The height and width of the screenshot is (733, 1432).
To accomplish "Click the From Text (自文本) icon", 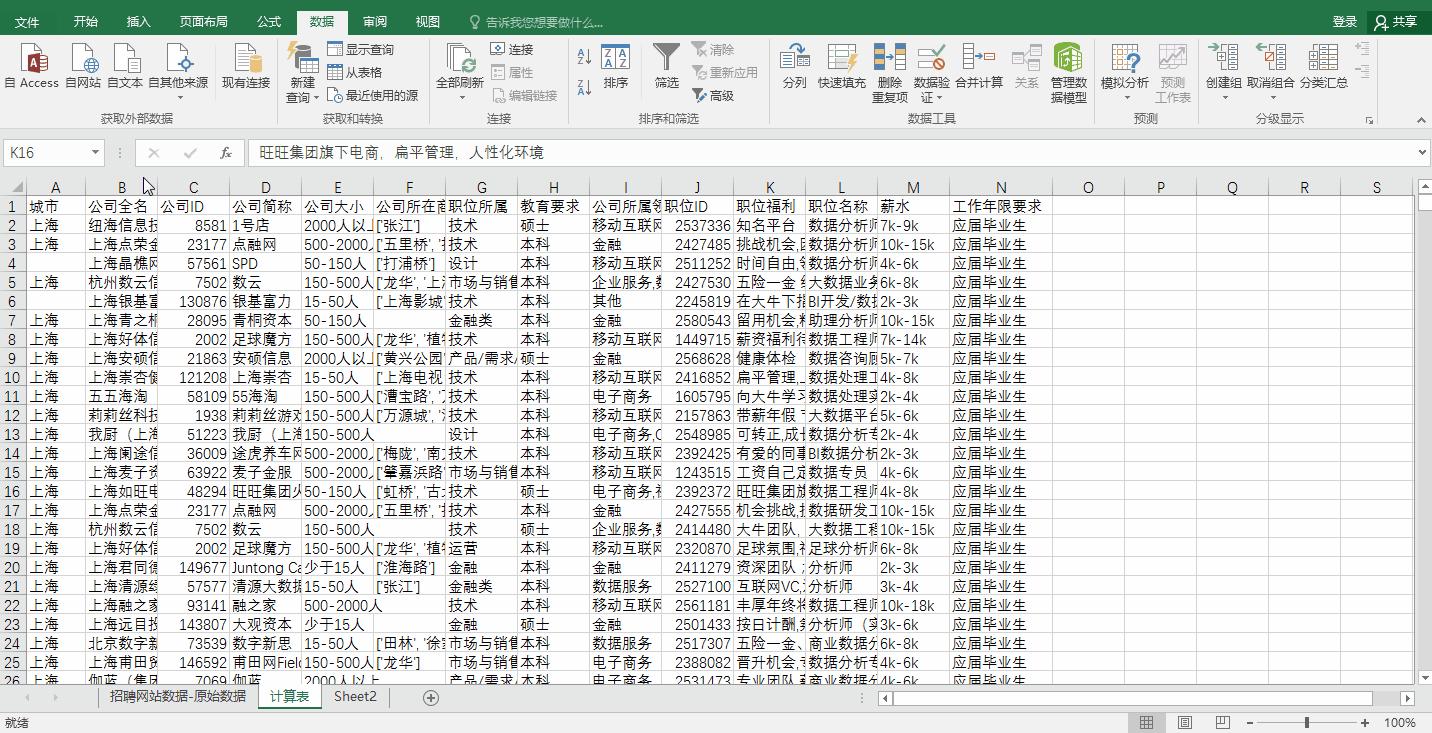I will pyautogui.click(x=125, y=66).
